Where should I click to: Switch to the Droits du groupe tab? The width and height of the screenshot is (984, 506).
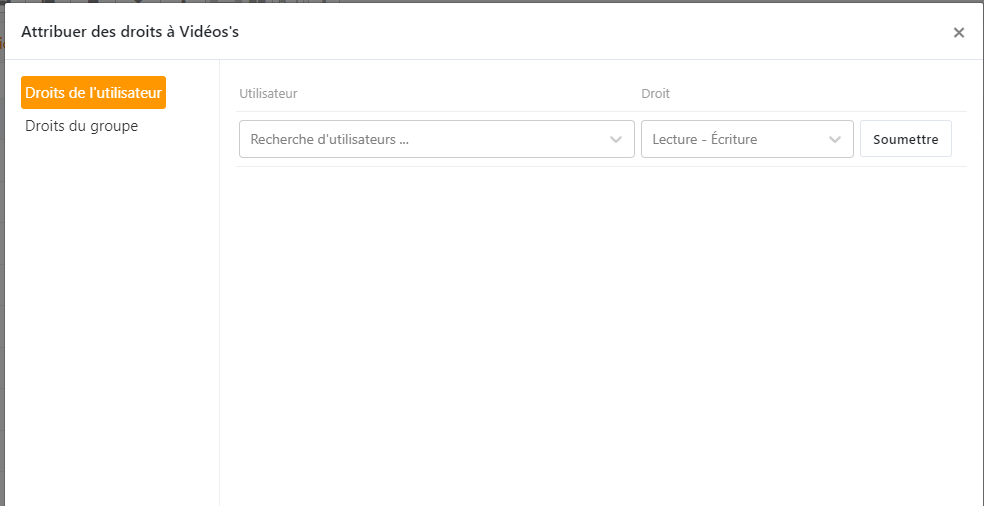[82, 126]
